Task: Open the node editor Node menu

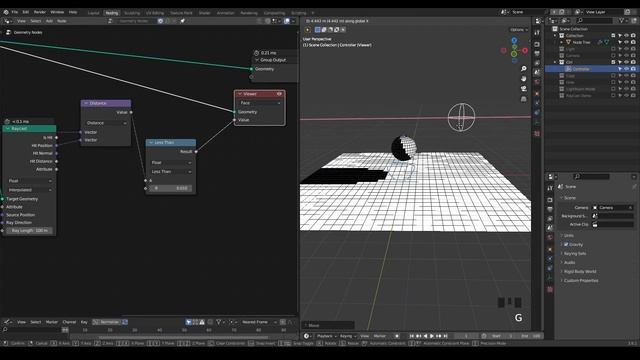Action: [x=62, y=21]
